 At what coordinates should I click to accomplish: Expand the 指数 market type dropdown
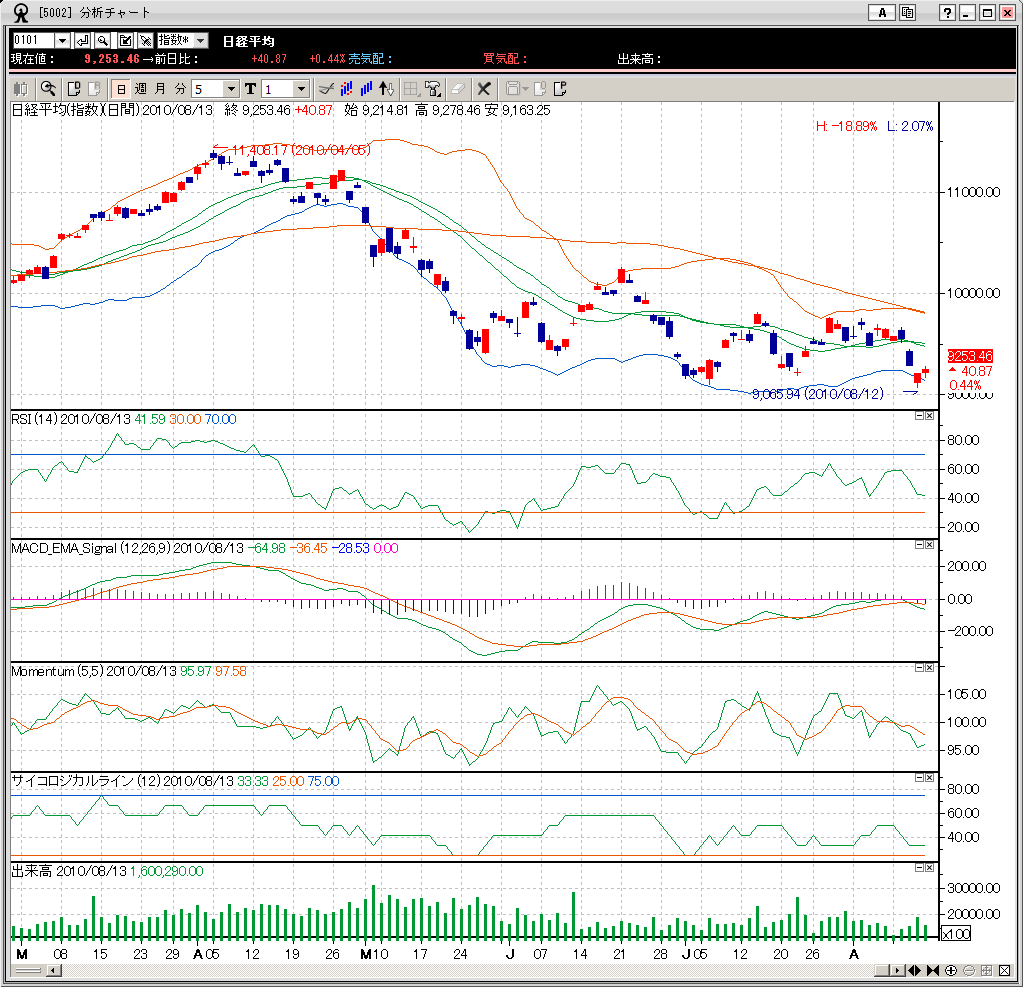pyautogui.click(x=200, y=40)
